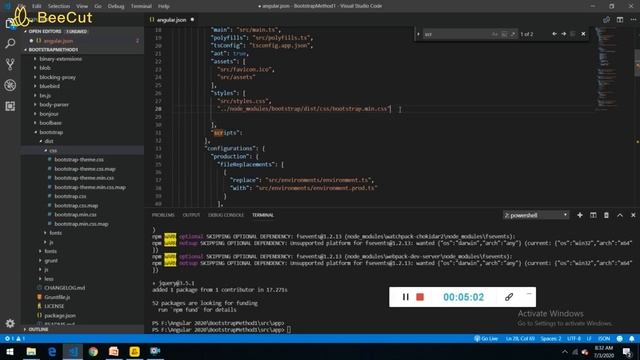Open errors and warnings status indicator
The image size is (640, 360).
(x=14, y=339)
